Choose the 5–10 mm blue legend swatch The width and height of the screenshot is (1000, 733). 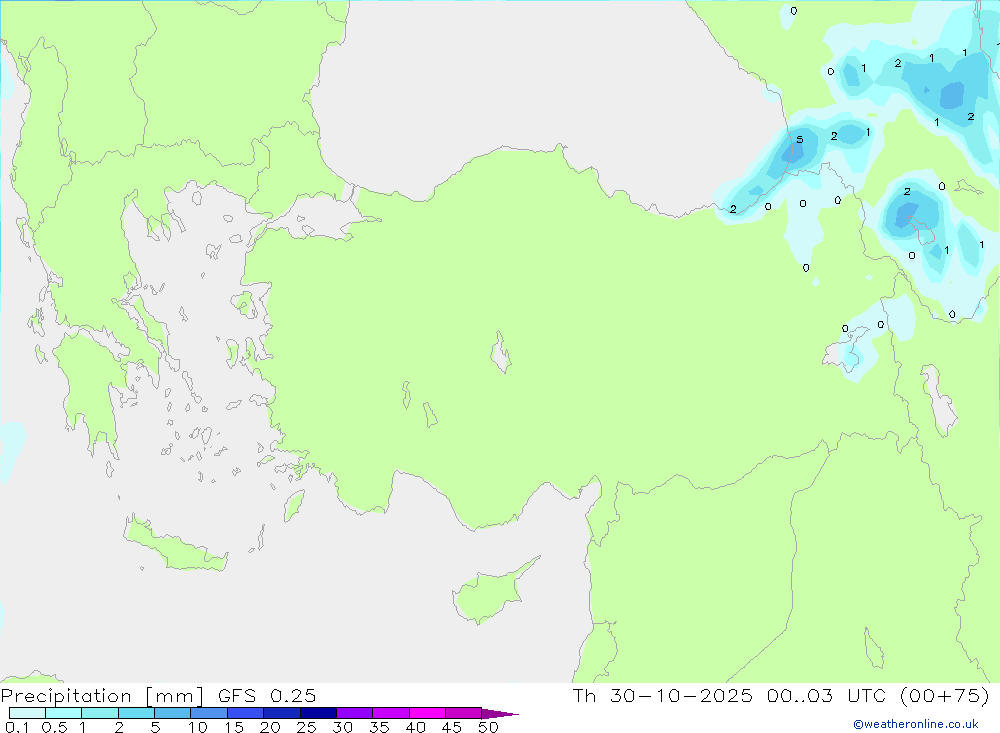pos(173,713)
